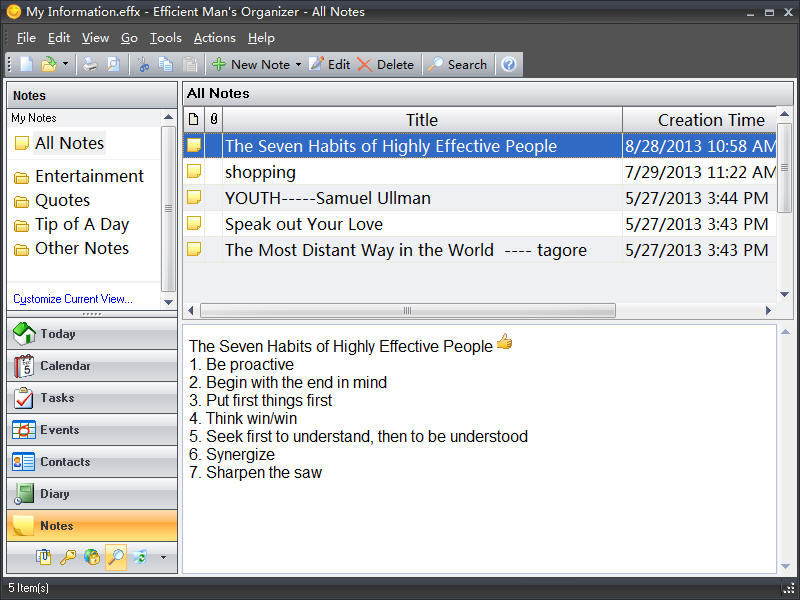Go to the Today section

(x=92, y=334)
